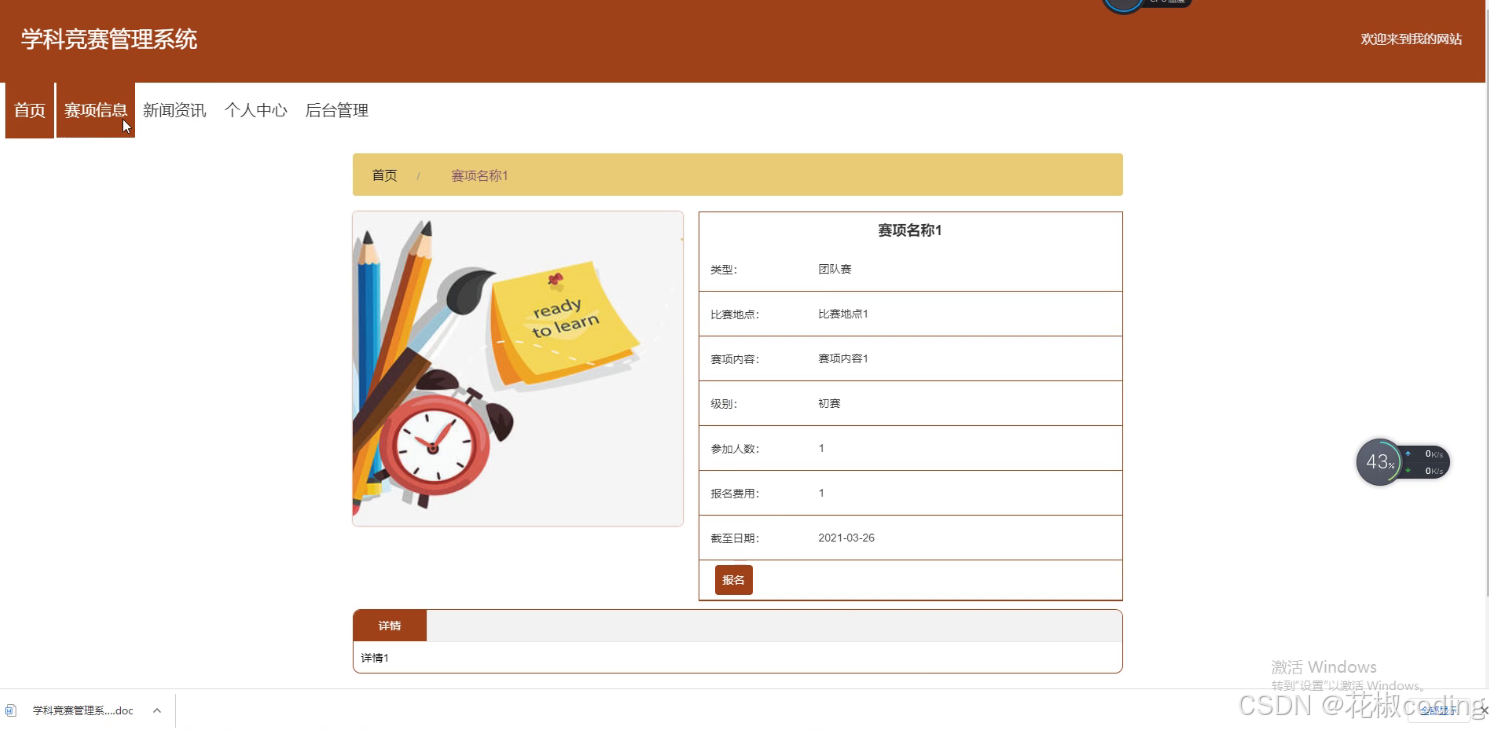Viewport: 1489px width, 731px height.
Task: Click the Word document icon in the download bar
Action: click(x=10, y=710)
